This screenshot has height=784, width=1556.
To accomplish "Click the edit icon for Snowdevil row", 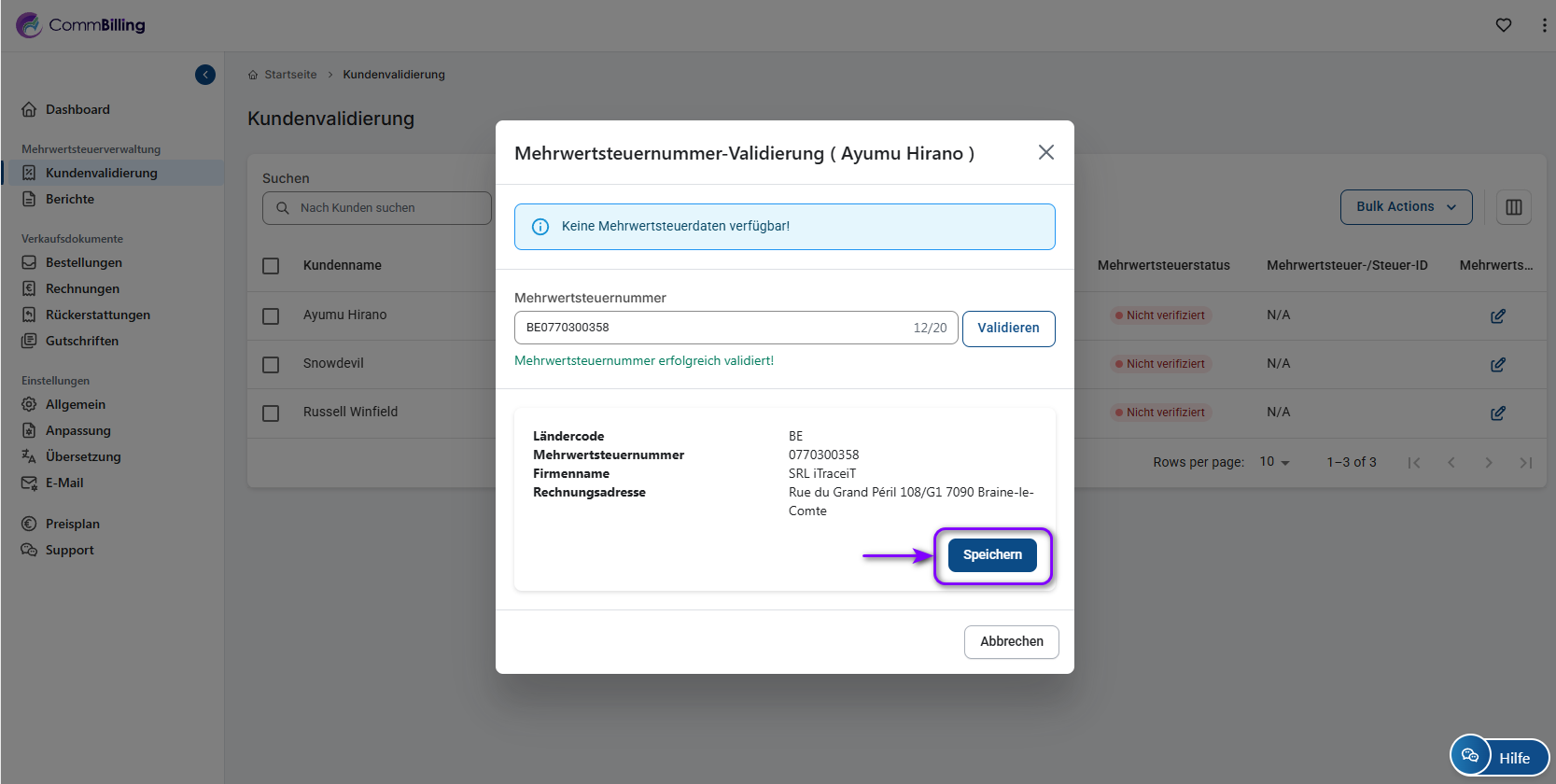I will (x=1497, y=365).
